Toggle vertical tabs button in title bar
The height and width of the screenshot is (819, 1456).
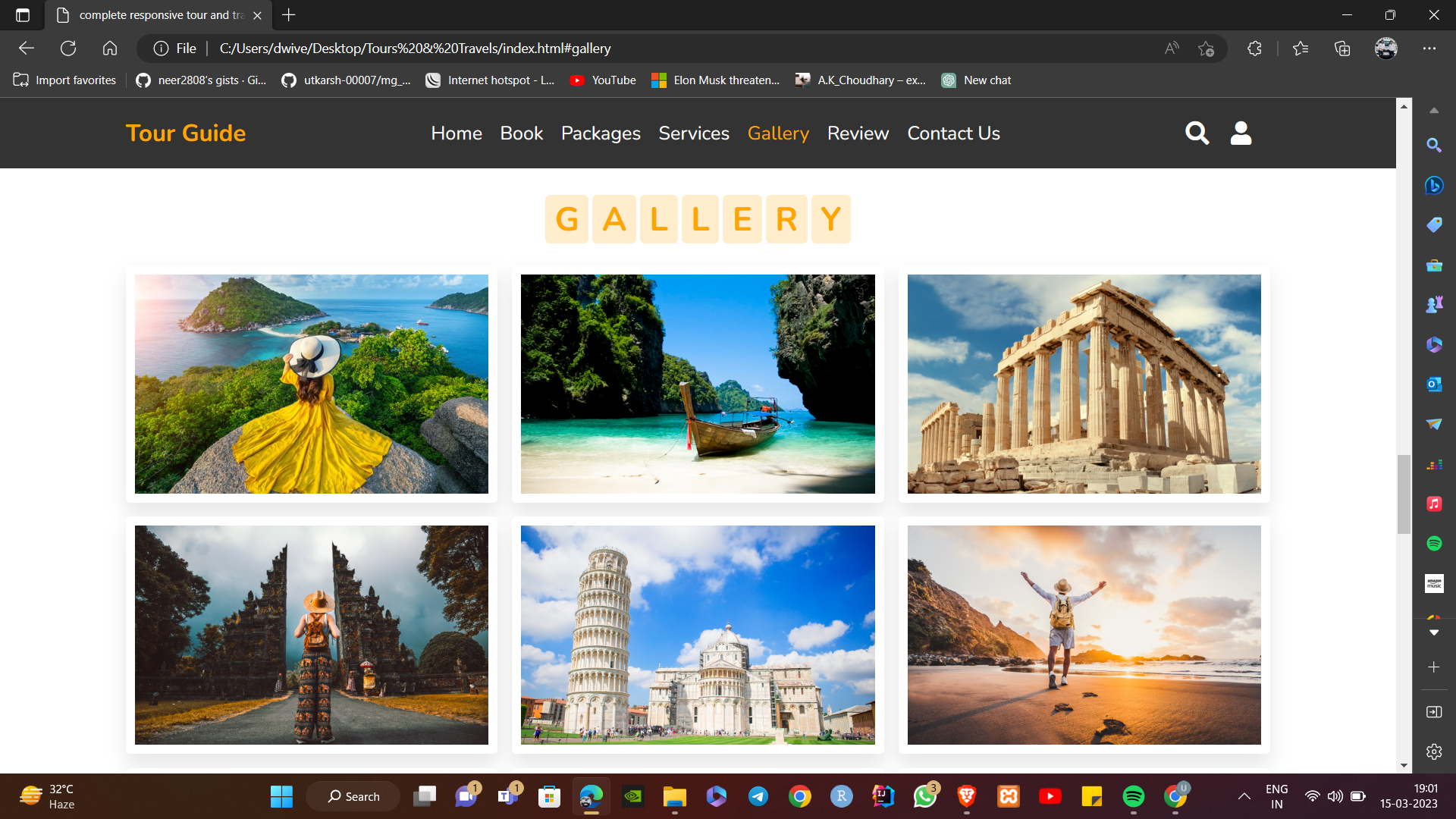tap(23, 15)
